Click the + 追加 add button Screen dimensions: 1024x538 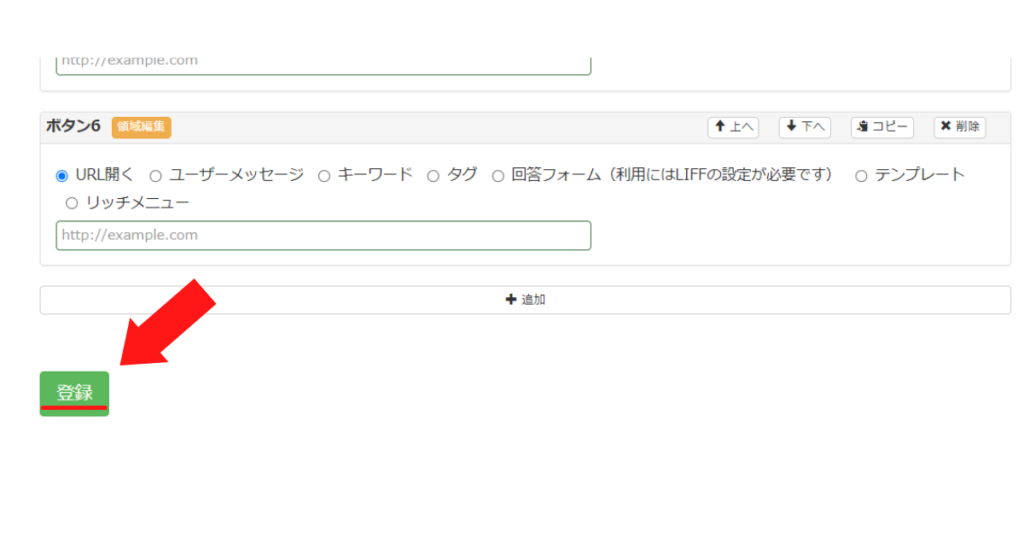point(525,300)
